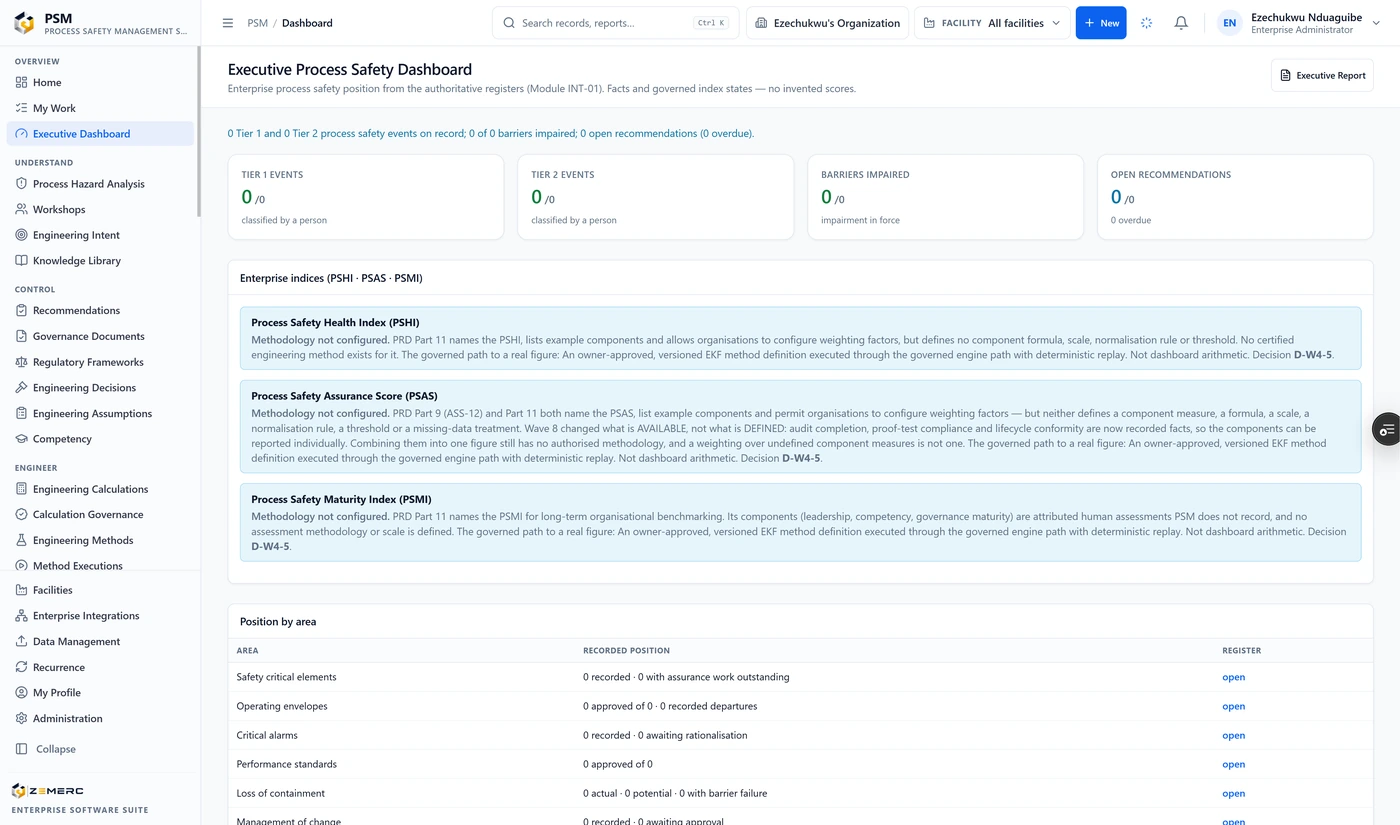The height and width of the screenshot is (825, 1400).
Task: Open Home from the sidebar
Action: tap(100, 82)
